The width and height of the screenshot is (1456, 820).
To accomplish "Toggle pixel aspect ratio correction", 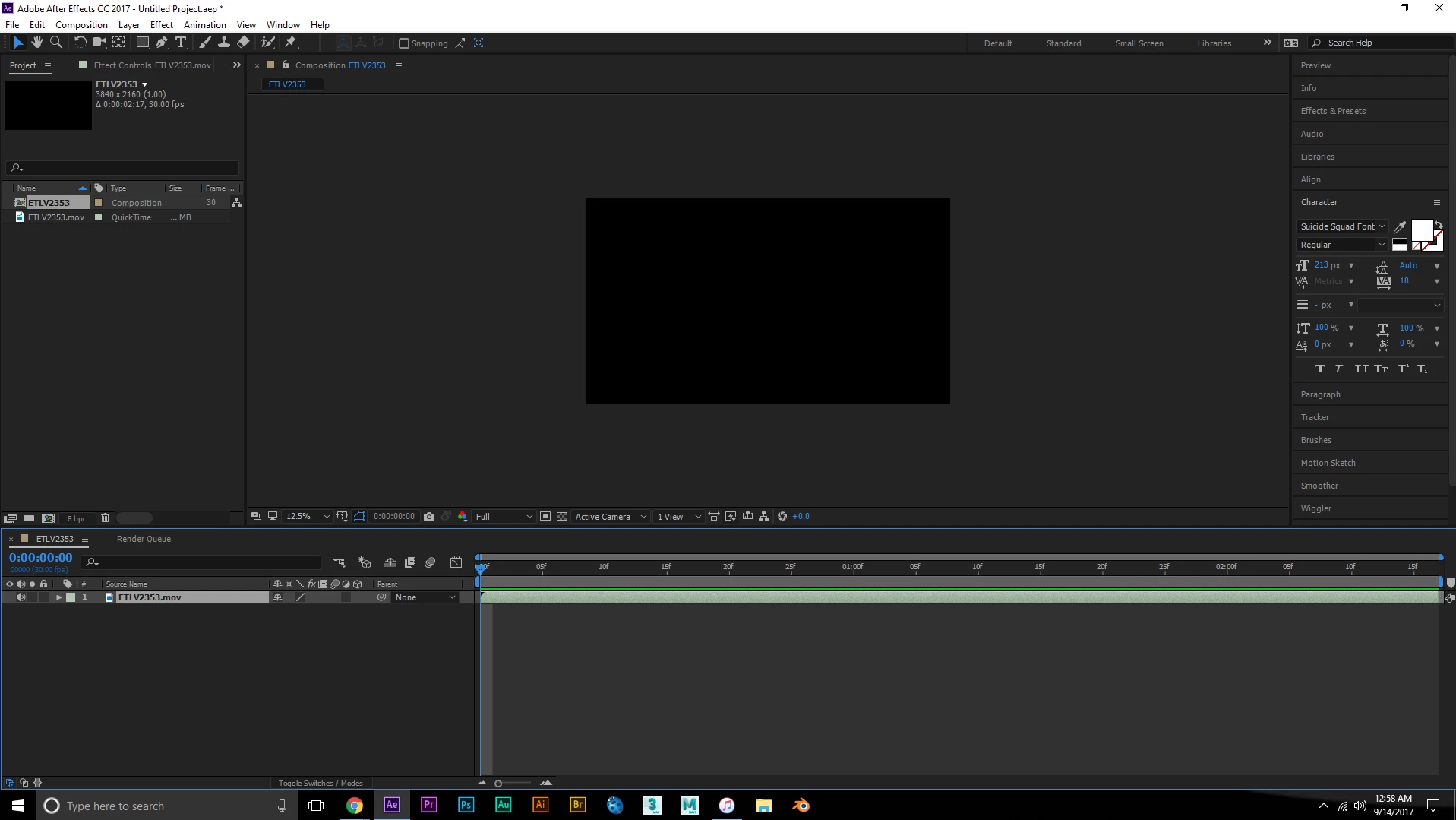I will click(714, 517).
